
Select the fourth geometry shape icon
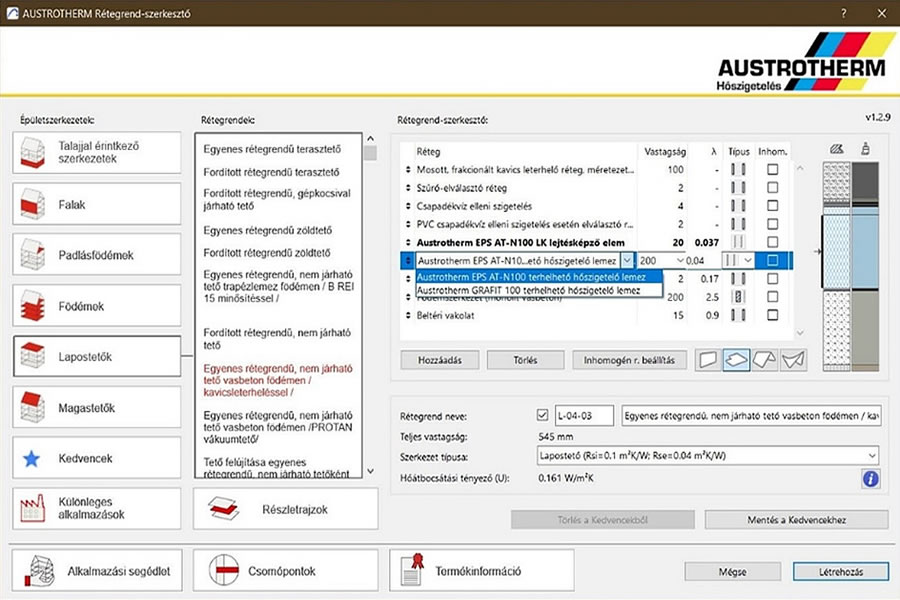(793, 360)
